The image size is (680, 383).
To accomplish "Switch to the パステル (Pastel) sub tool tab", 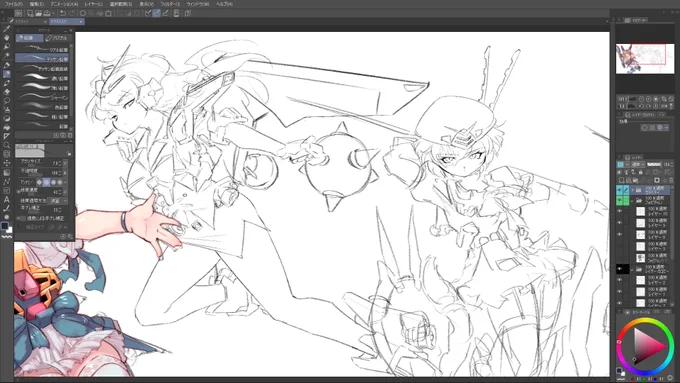I will point(57,38).
